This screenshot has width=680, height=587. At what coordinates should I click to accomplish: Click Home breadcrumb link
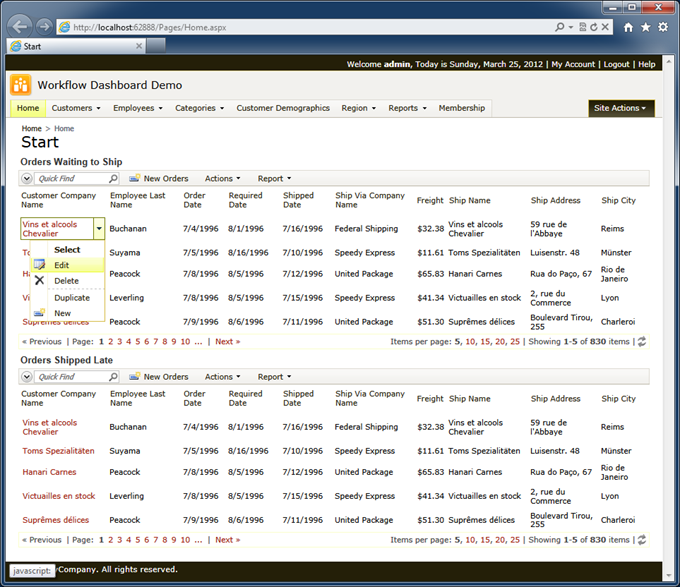click(x=32, y=128)
